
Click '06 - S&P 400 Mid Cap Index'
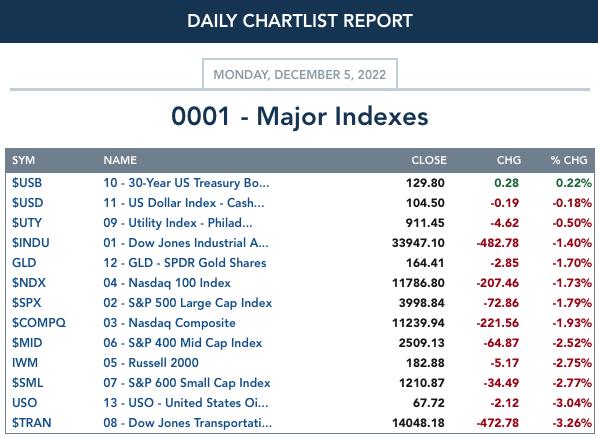click(183, 342)
